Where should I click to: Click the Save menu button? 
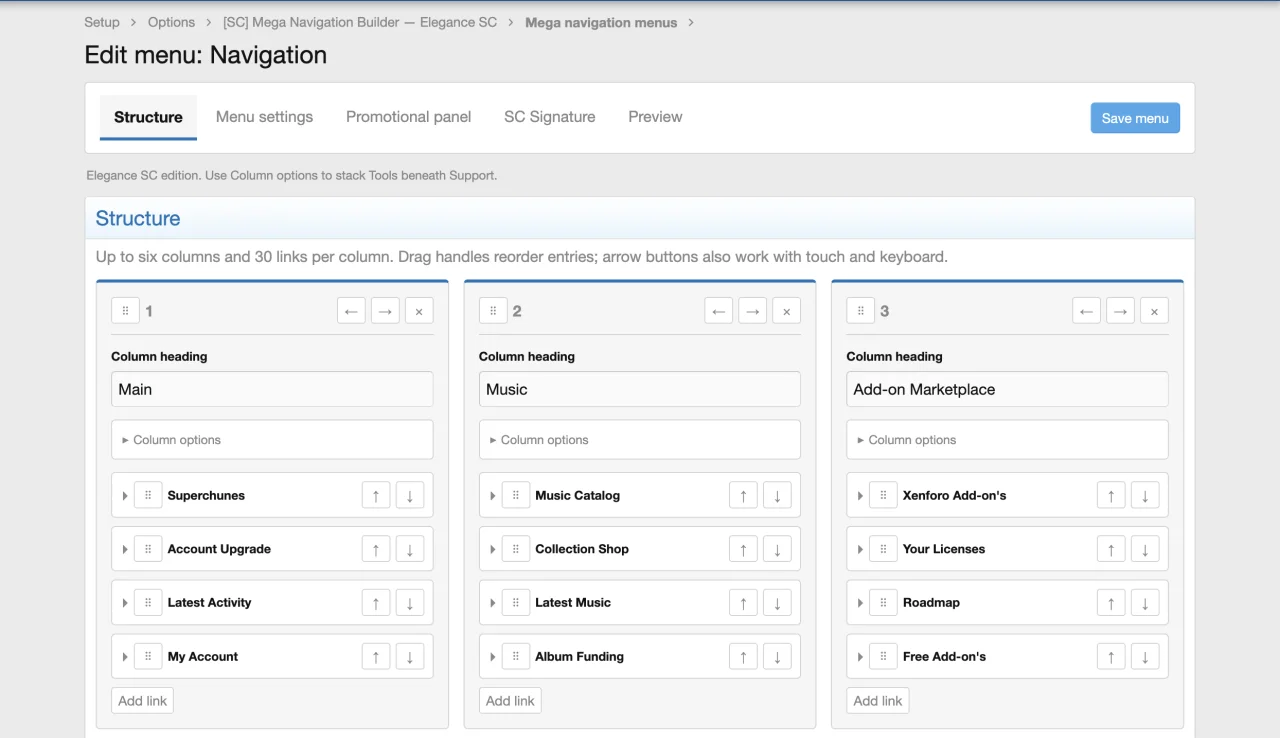(1135, 118)
